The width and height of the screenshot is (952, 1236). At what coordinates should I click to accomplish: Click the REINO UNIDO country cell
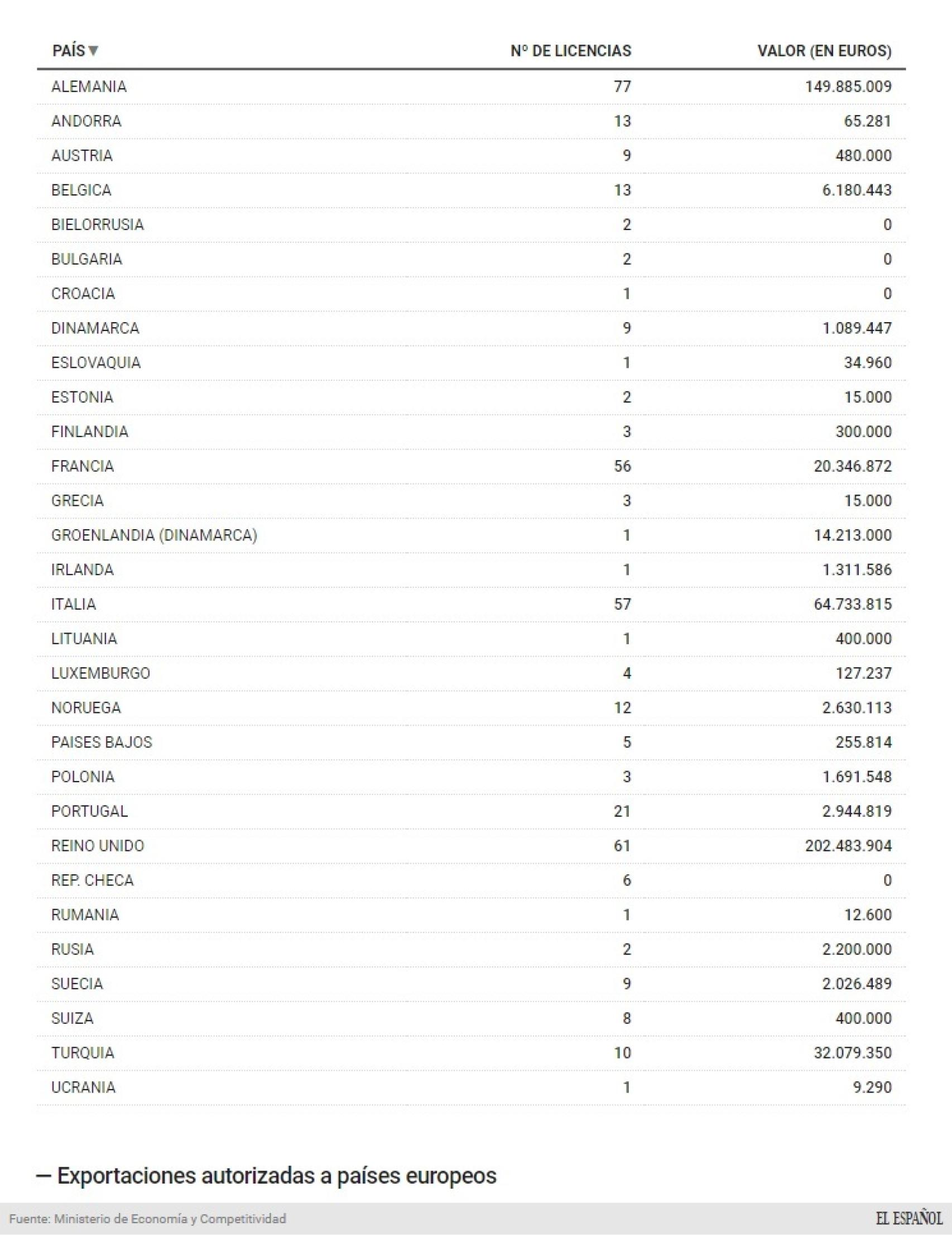[97, 846]
